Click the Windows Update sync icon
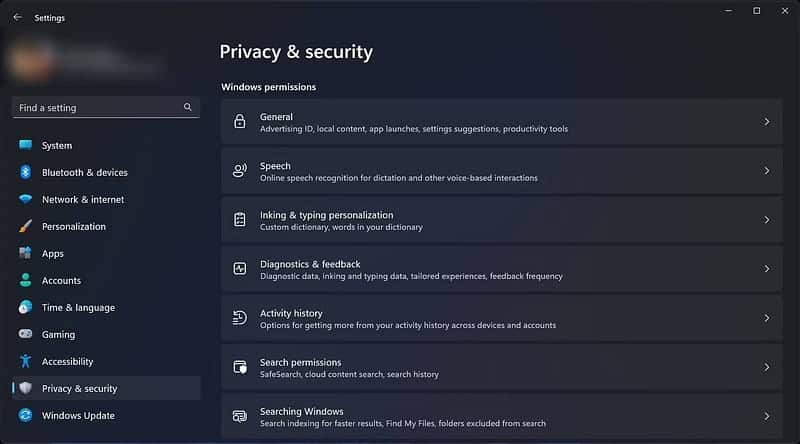The image size is (800, 444). (25, 415)
